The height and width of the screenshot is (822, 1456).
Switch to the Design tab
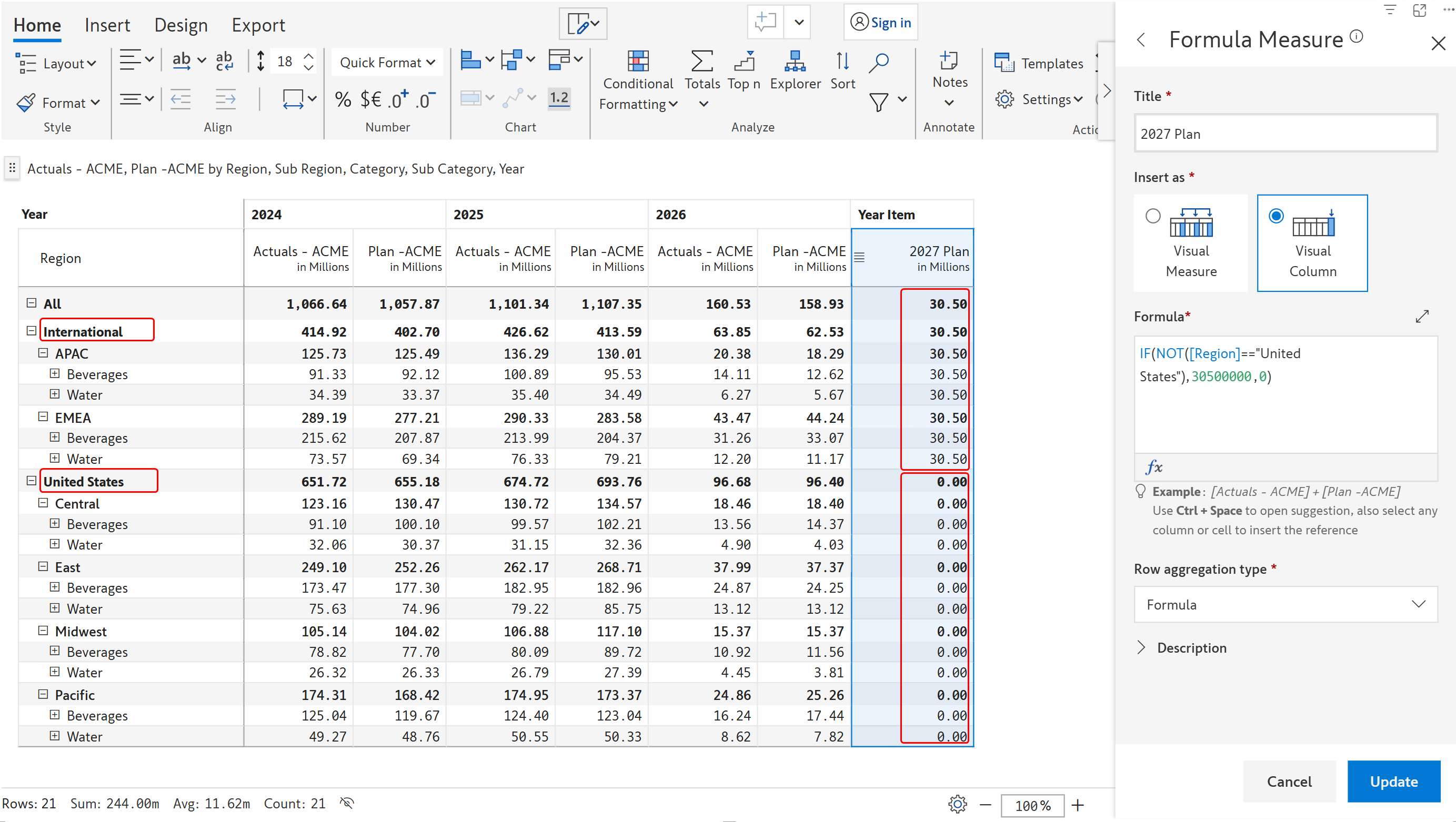pyautogui.click(x=181, y=25)
